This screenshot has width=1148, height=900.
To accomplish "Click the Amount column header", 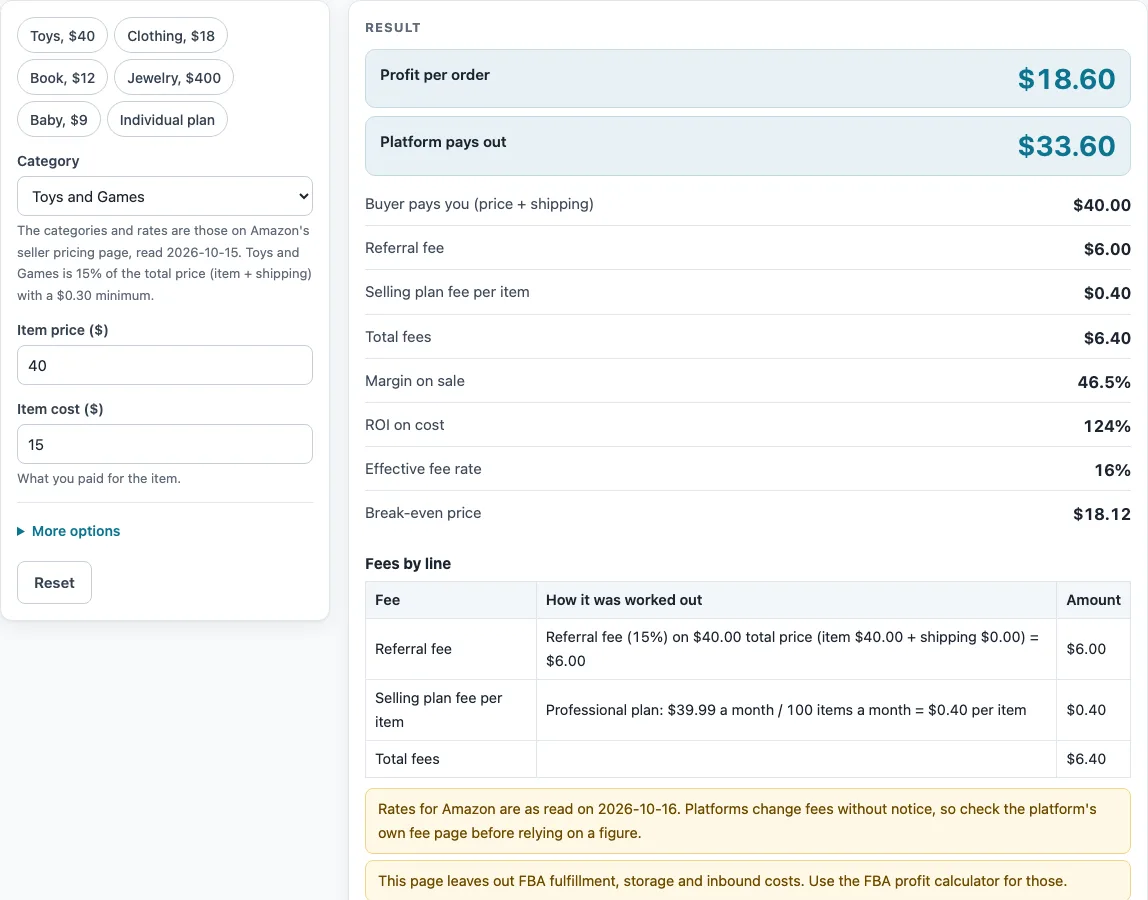I will click(x=1093, y=600).
